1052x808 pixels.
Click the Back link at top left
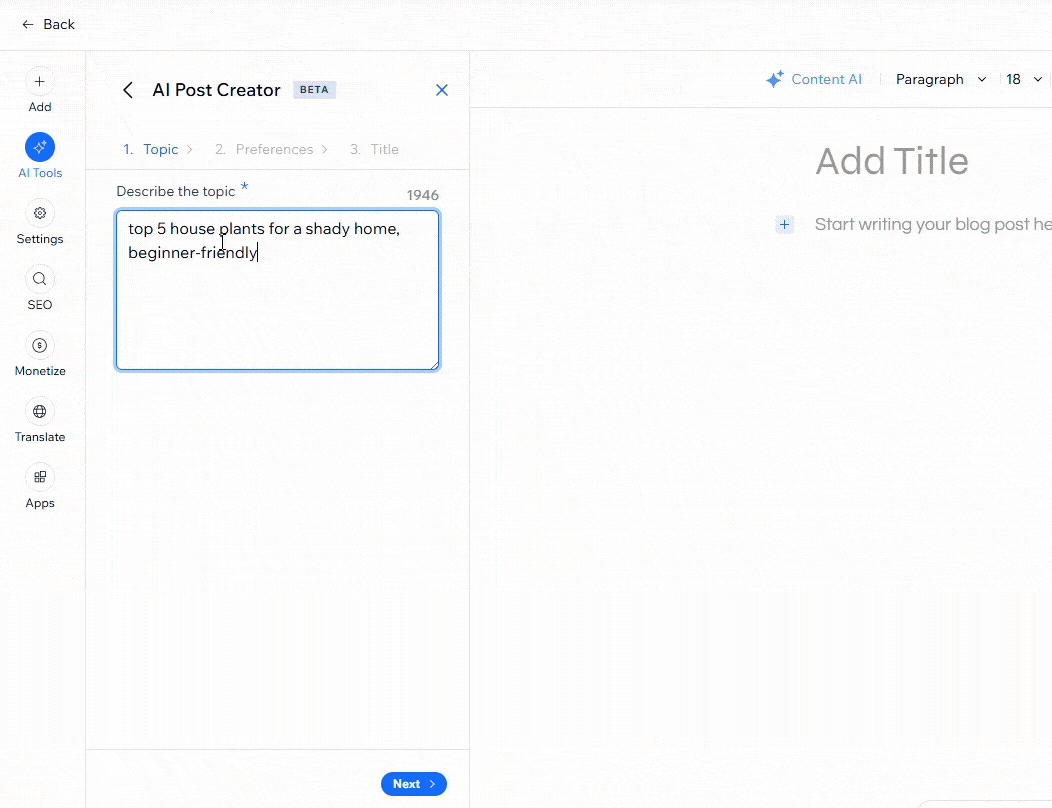(x=47, y=24)
